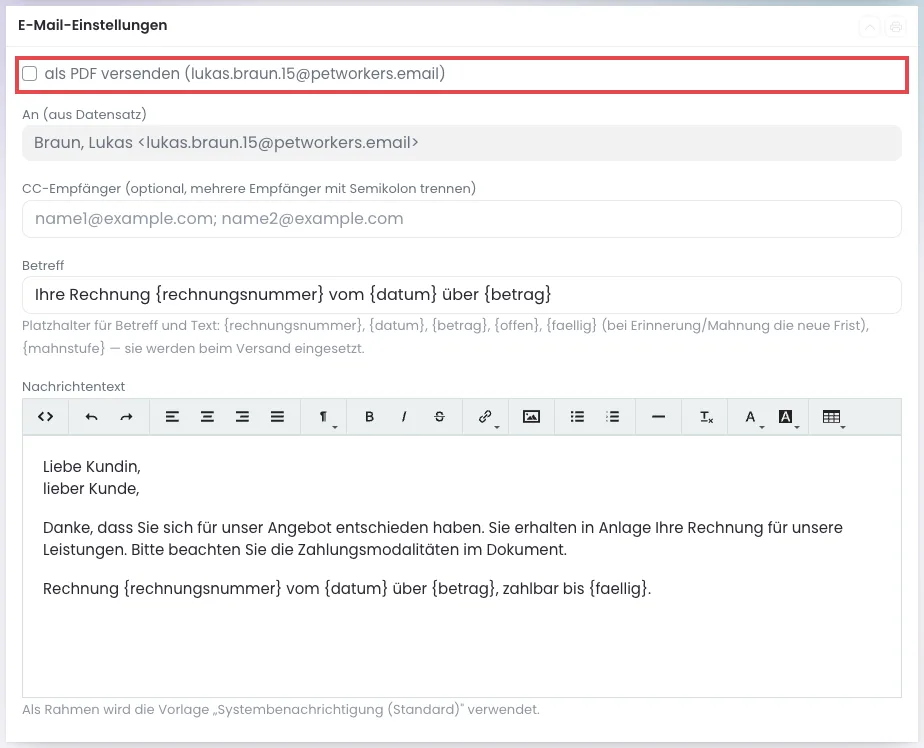Screen dimensions: 924x748
Task: Enable 'als PDF versenden' checkbox
Action: point(29,74)
